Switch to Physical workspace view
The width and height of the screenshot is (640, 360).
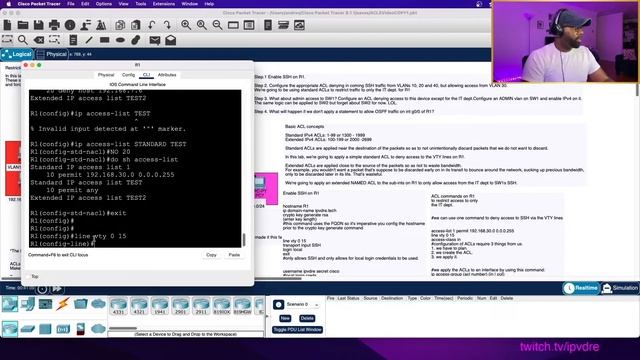[51, 54]
